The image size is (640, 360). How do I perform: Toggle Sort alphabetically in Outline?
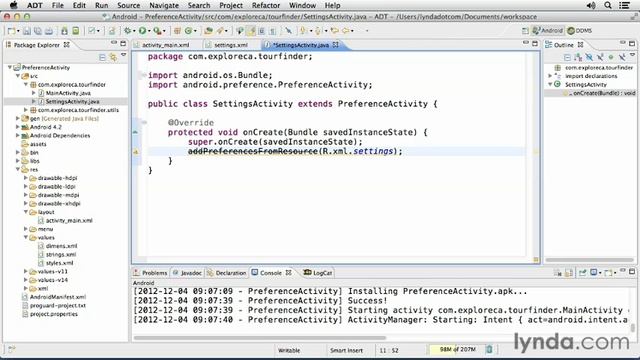[578, 57]
